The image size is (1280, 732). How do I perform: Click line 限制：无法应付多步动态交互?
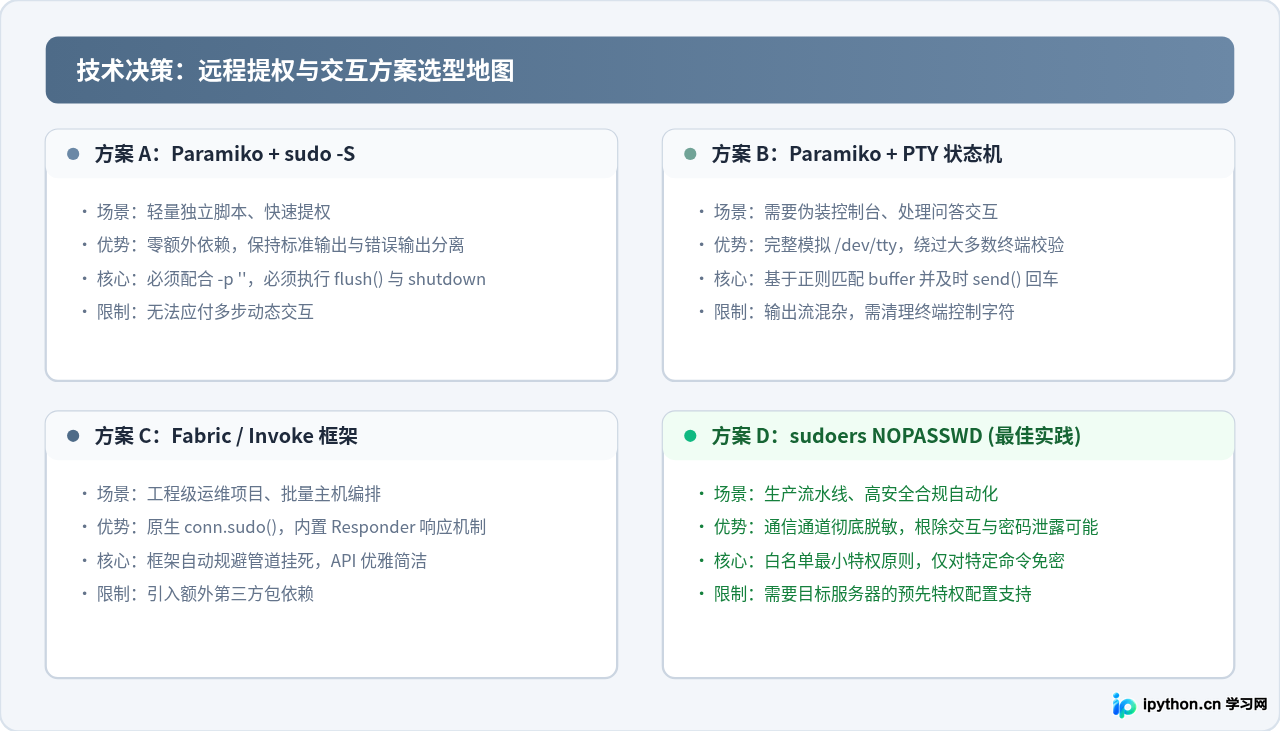tap(205, 312)
